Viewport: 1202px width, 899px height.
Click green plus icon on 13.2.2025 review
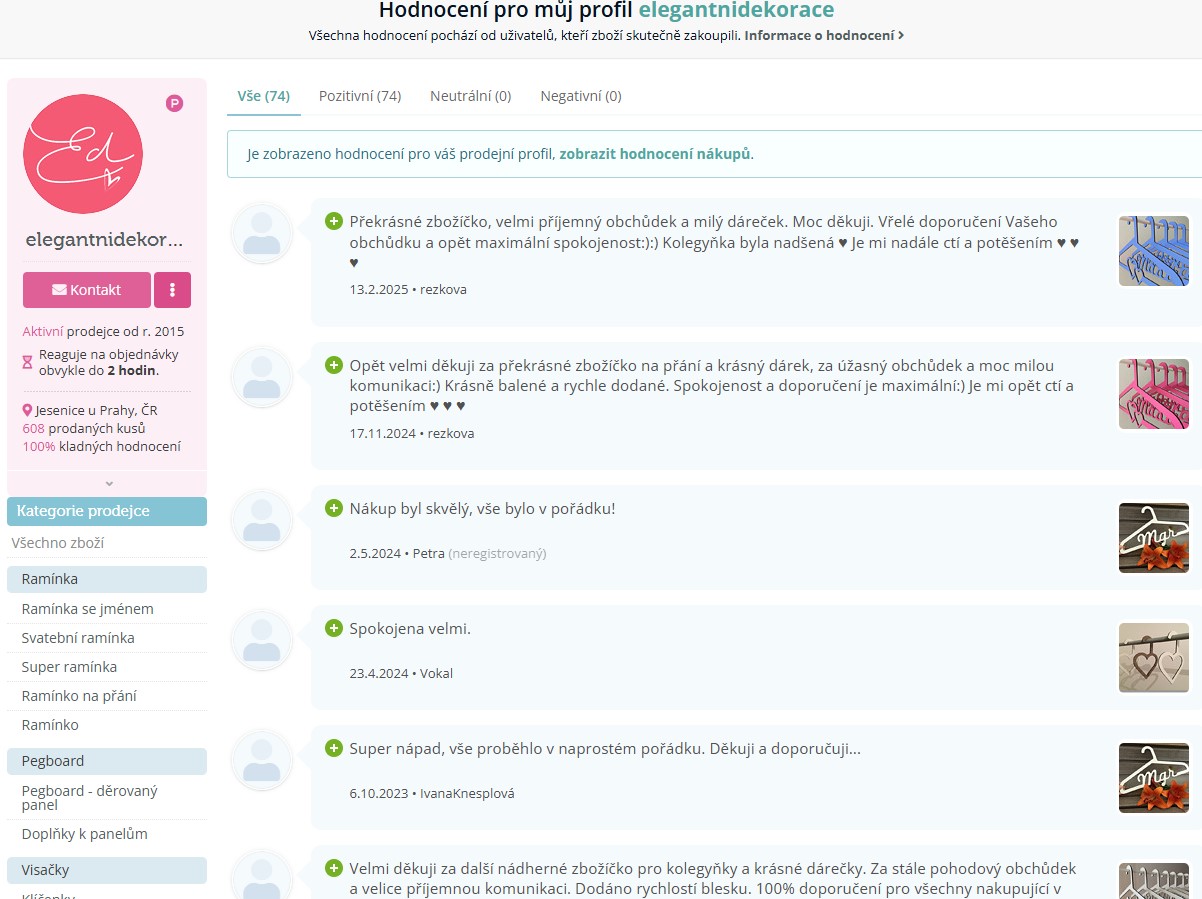pos(334,221)
